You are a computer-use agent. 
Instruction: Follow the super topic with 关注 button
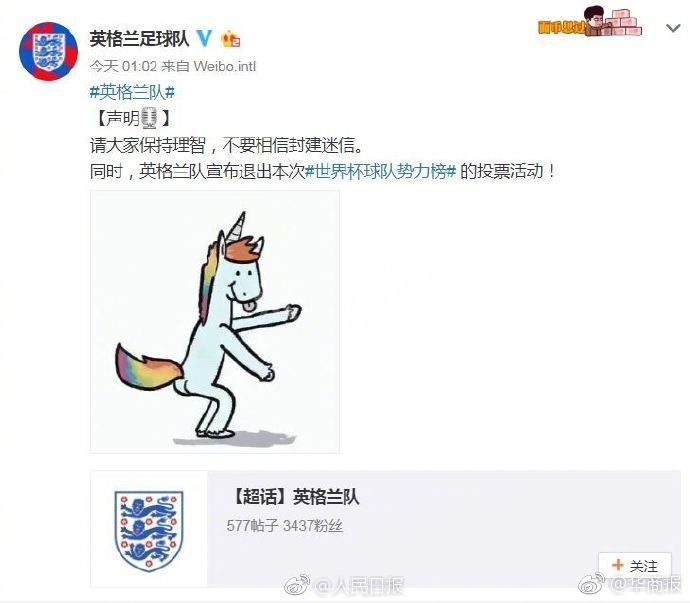coord(635,566)
